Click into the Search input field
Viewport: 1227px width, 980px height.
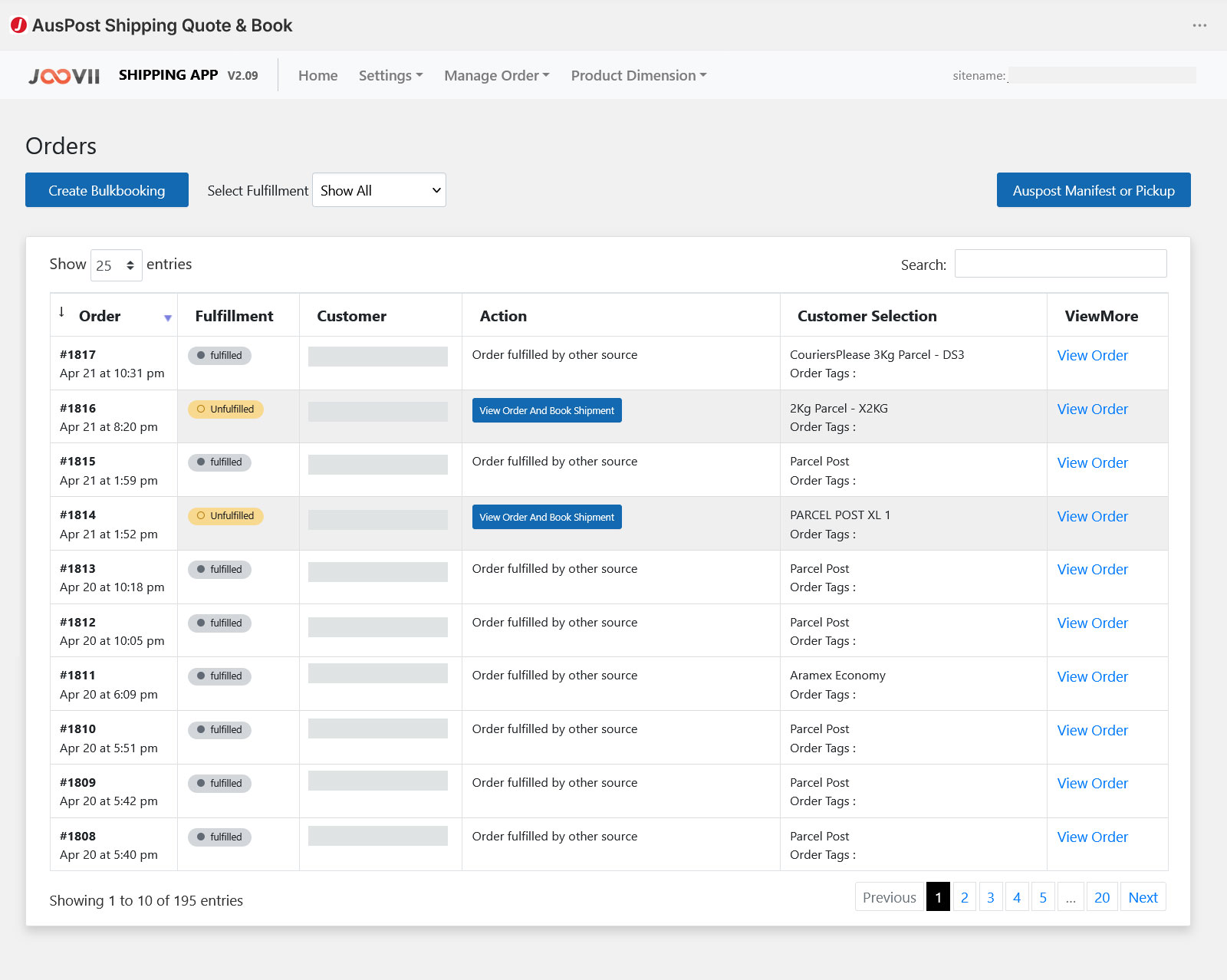click(x=1060, y=264)
